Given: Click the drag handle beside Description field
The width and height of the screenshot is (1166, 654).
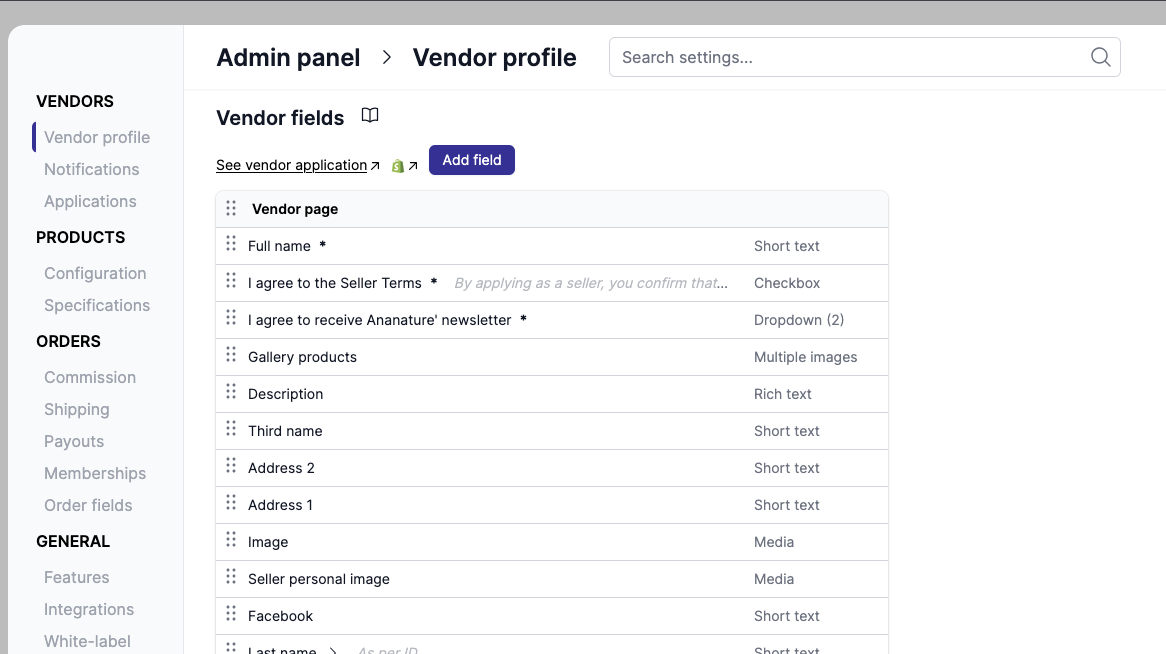Looking at the screenshot, I should 231,393.
